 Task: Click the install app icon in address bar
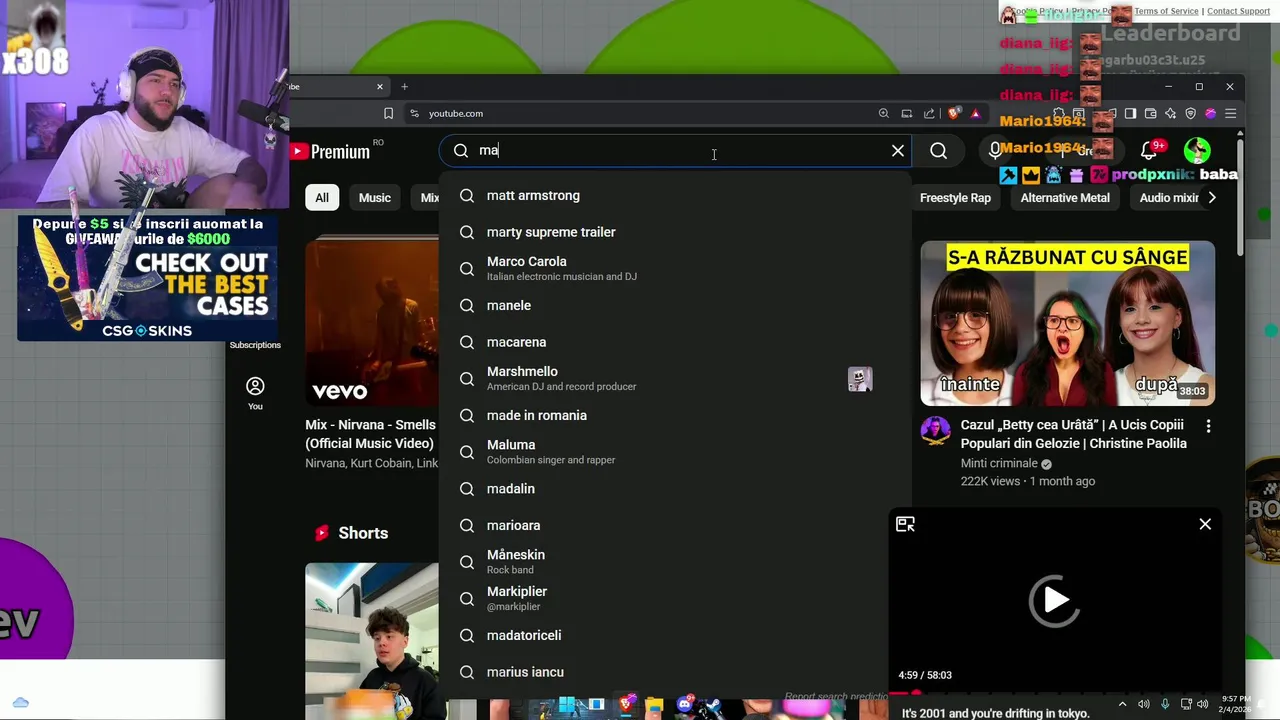pyautogui.click(x=907, y=114)
